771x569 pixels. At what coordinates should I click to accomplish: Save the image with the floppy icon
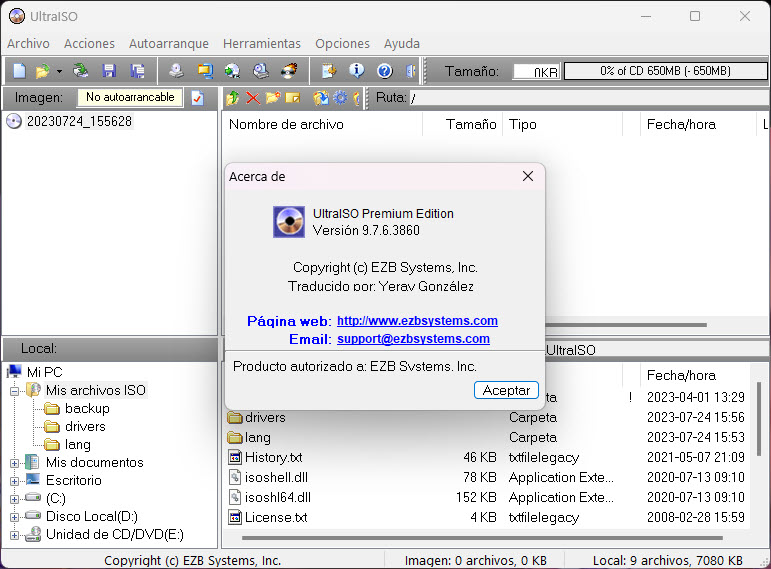click(x=109, y=71)
